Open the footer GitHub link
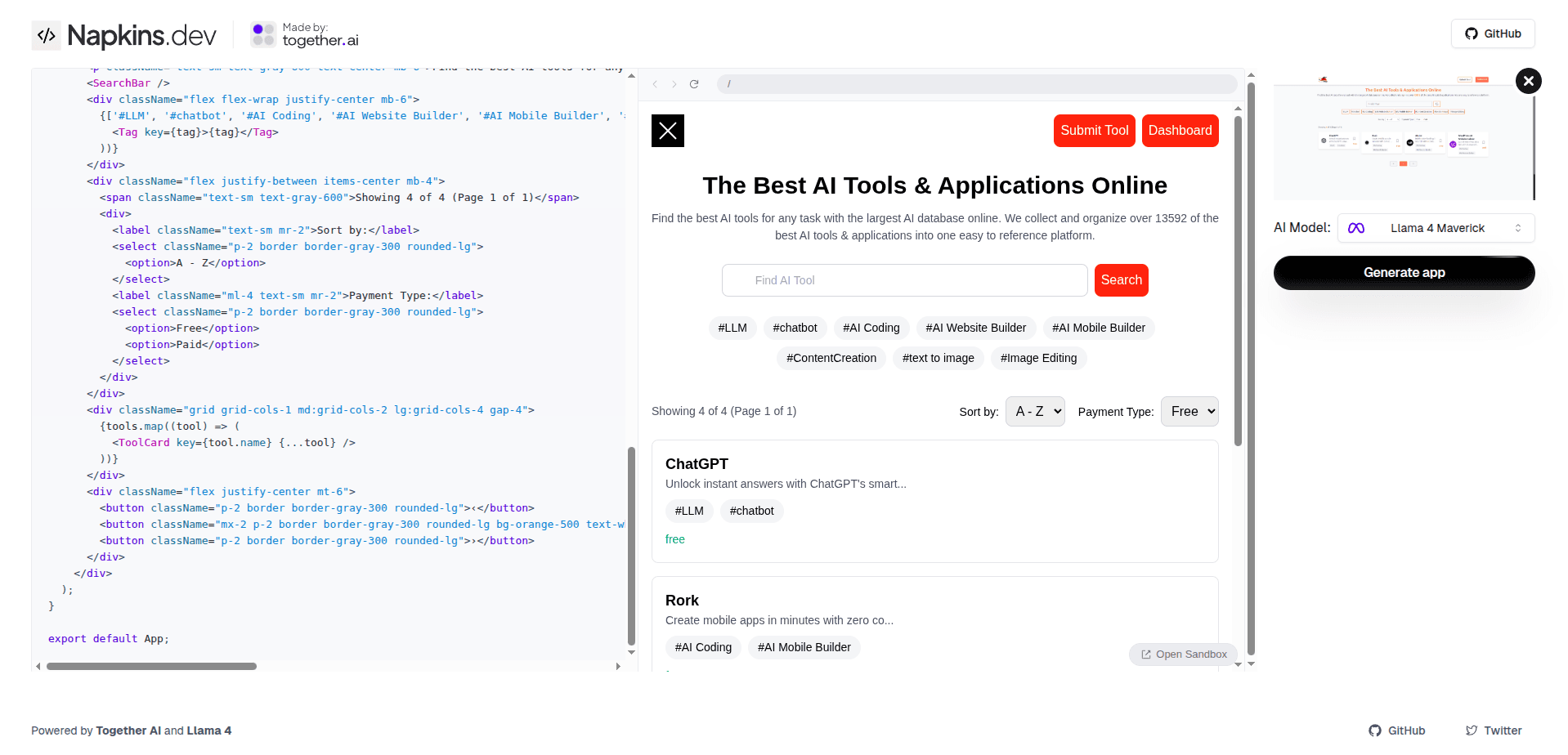Viewport: 1568px width, 755px height. click(1397, 730)
